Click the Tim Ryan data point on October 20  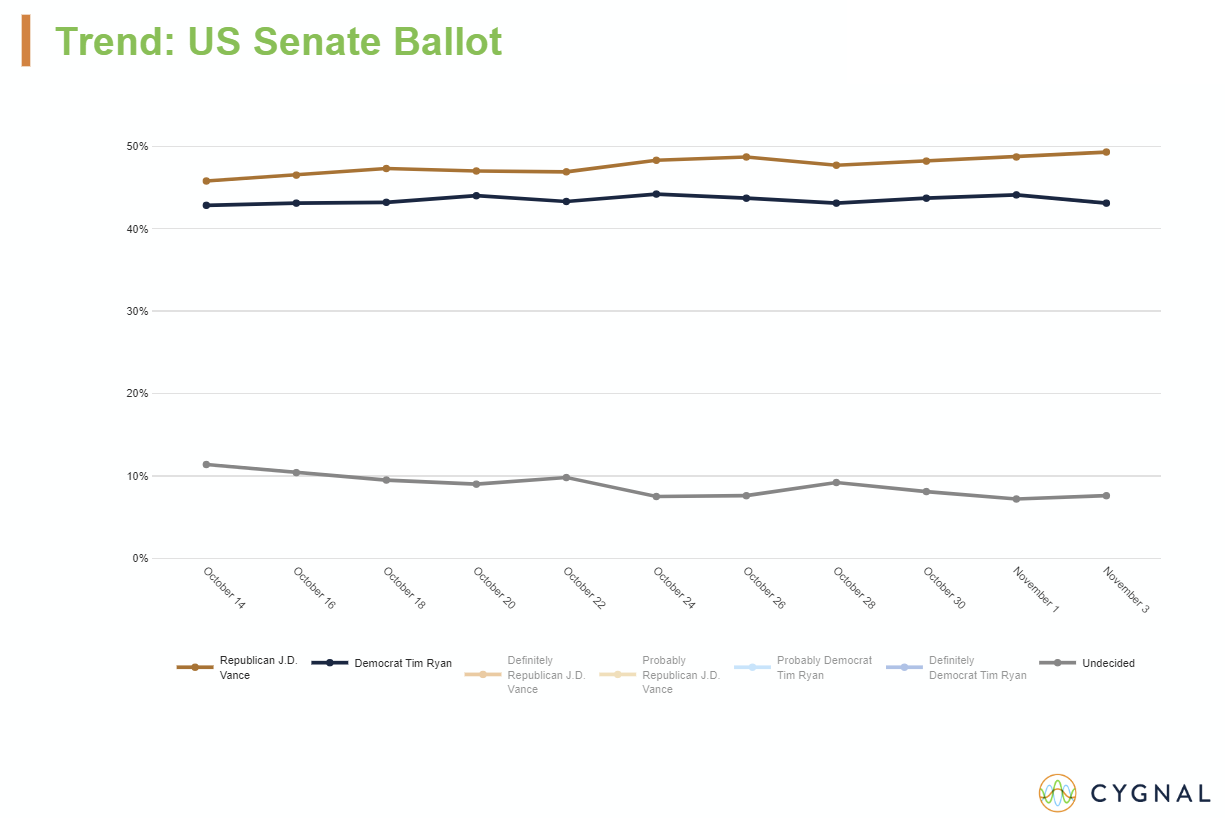[476, 195]
